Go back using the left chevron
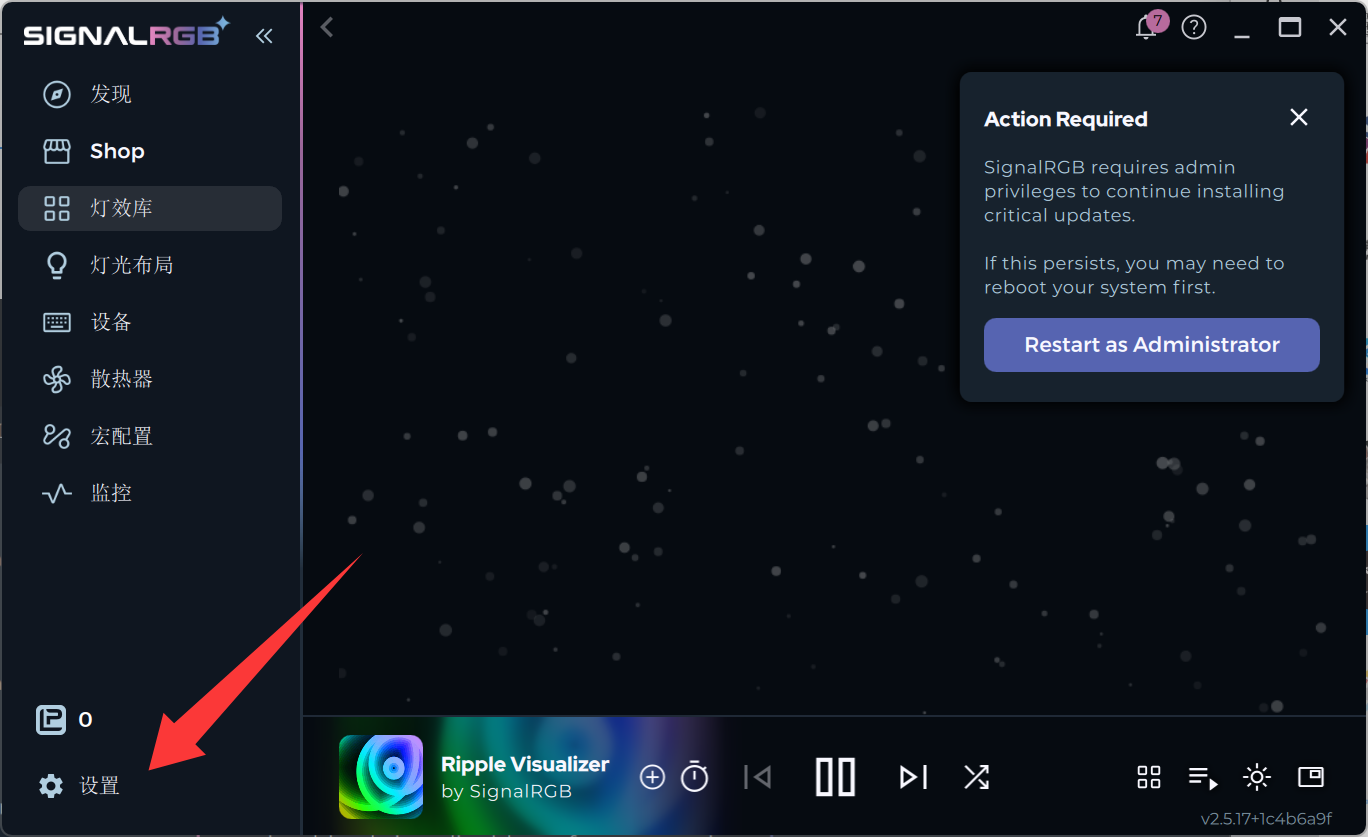This screenshot has height=837, width=1368. coord(327,28)
